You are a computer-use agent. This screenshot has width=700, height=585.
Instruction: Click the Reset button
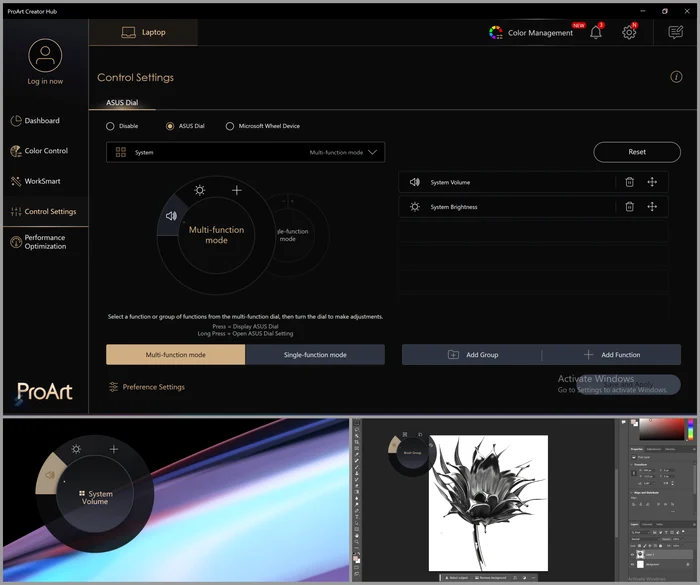click(x=637, y=152)
